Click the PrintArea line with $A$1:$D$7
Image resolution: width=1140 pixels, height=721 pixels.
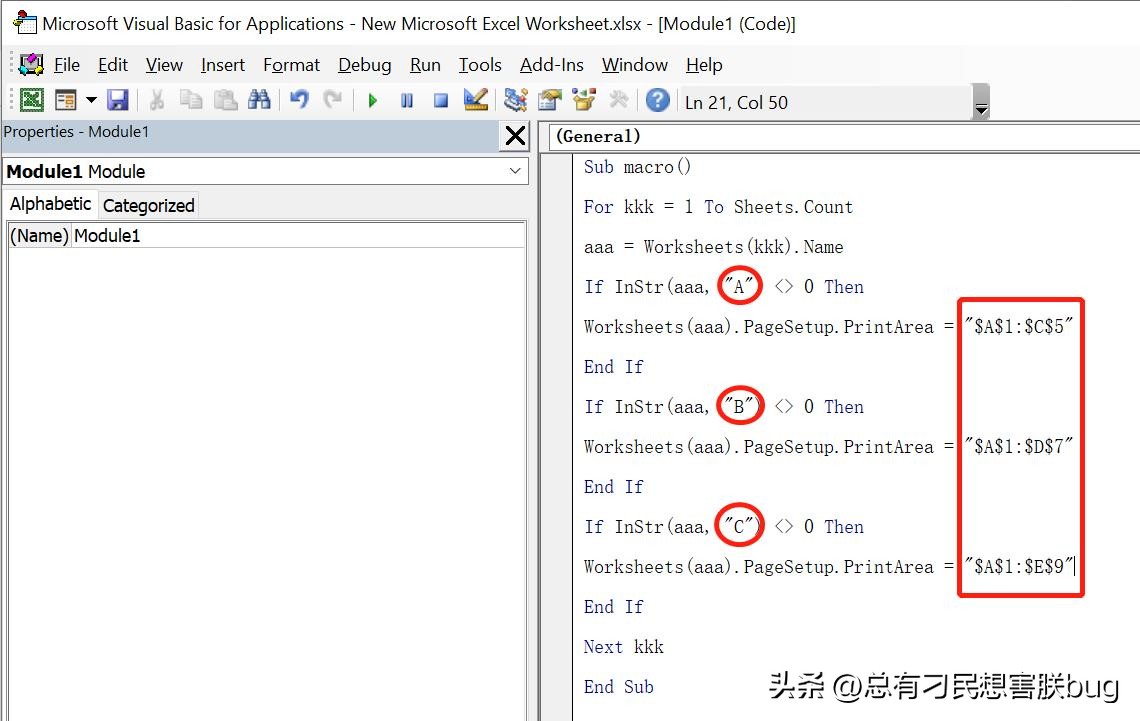click(x=828, y=447)
